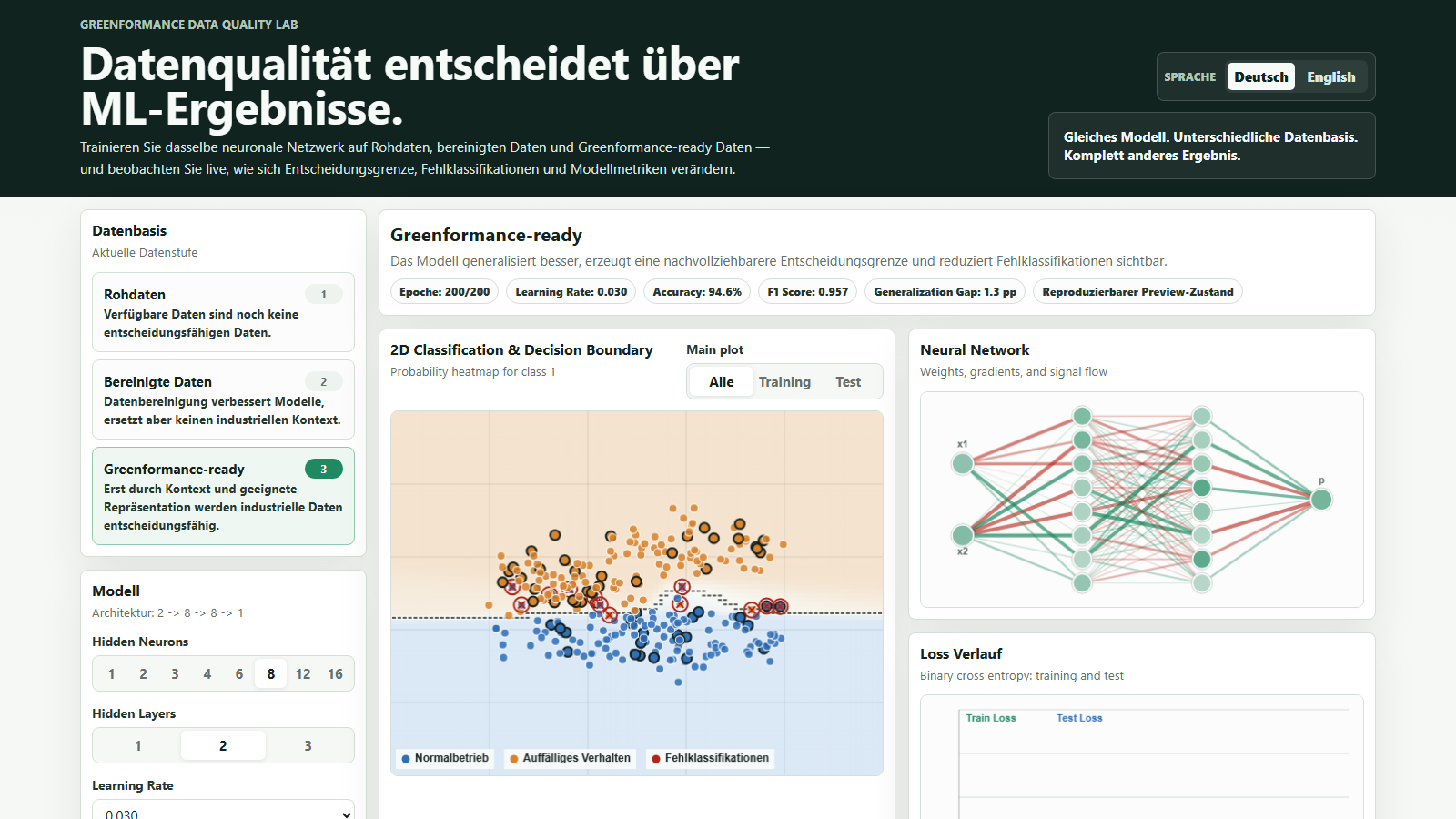Screen dimensions: 1456x819
Task: Click the Greenformance Data Quality Lab header
Action: (x=189, y=25)
